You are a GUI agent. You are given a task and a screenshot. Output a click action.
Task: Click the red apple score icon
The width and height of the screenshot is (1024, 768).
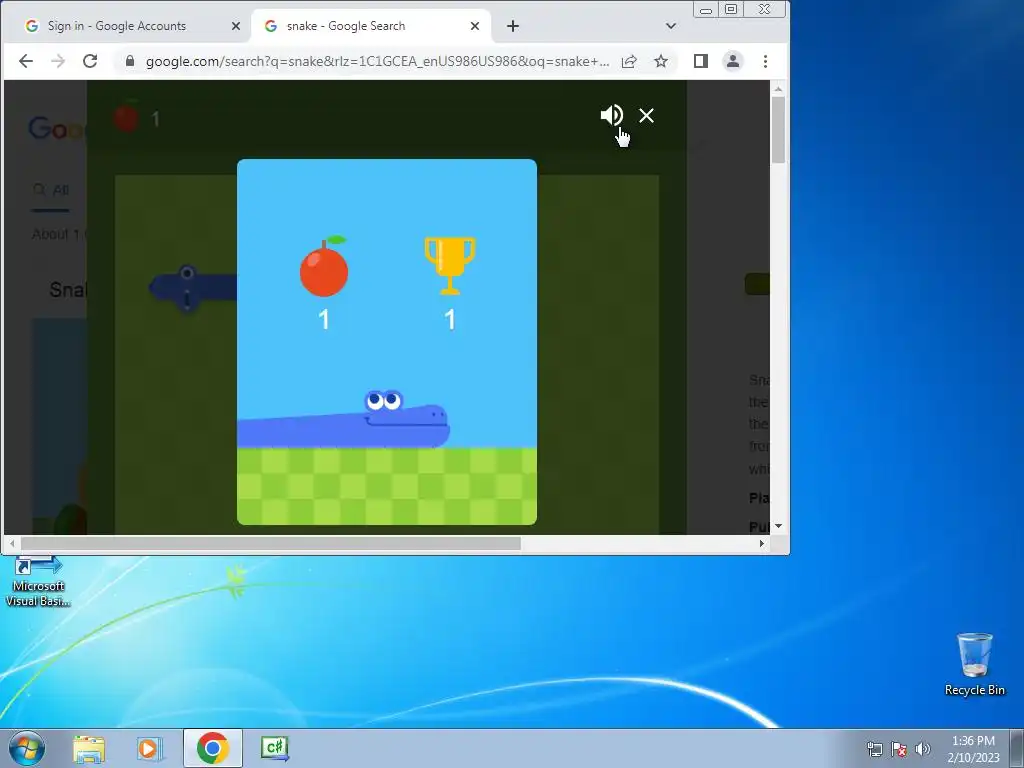coord(324,266)
